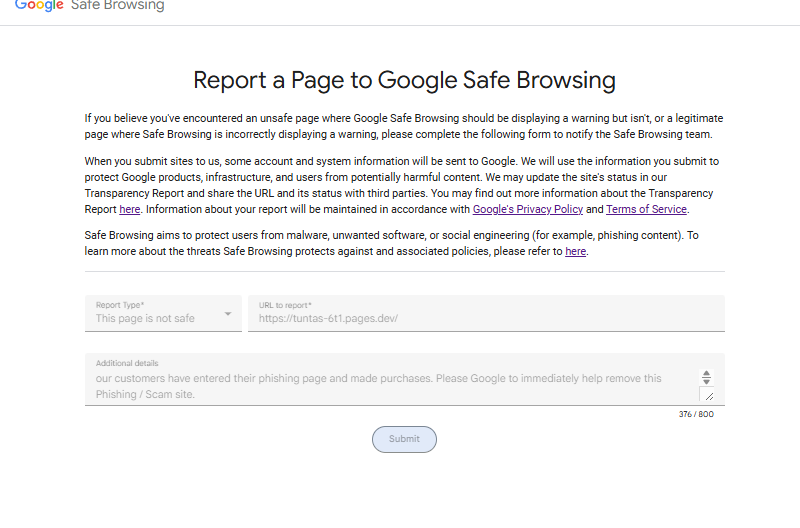Open Google's Privacy Policy link

pyautogui.click(x=528, y=209)
